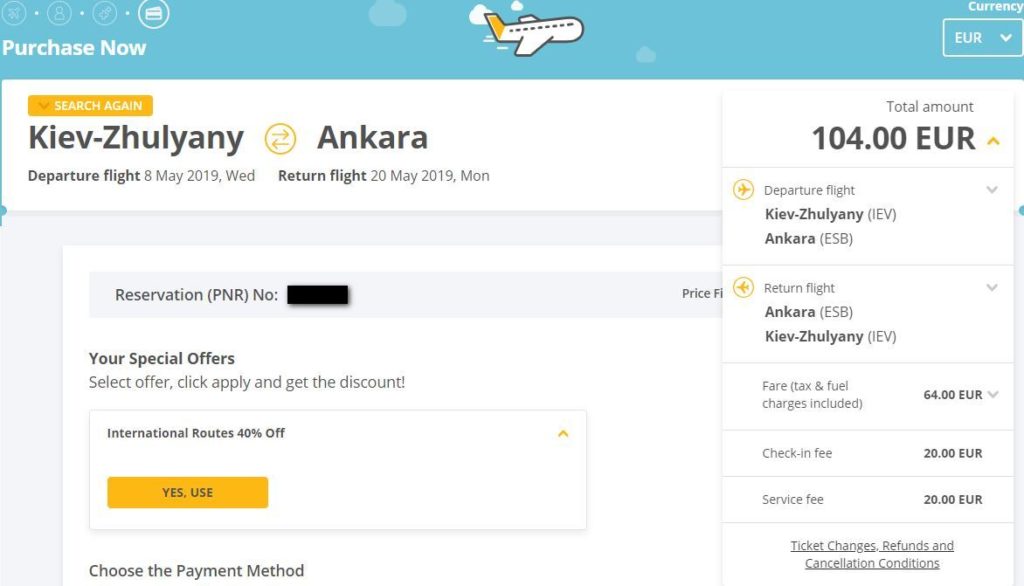
Task: Click the SEARCH AGAIN button
Action: (90, 106)
